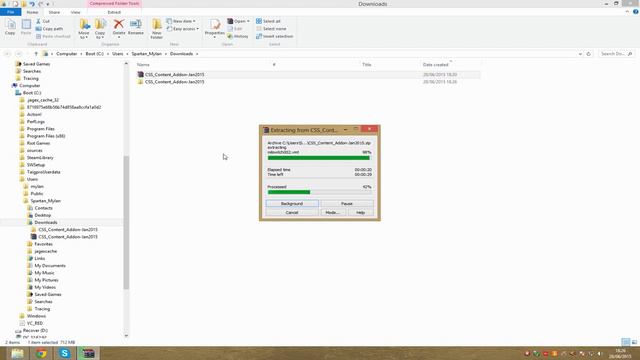This screenshot has height=360, width=640.
Task: Click Users in the address breadcrumb
Action: pyautogui.click(x=118, y=54)
